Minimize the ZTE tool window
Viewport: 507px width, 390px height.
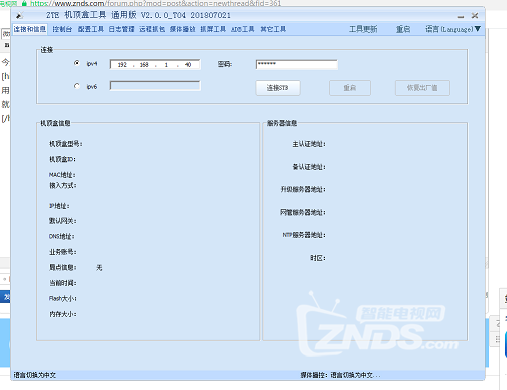[461, 16]
